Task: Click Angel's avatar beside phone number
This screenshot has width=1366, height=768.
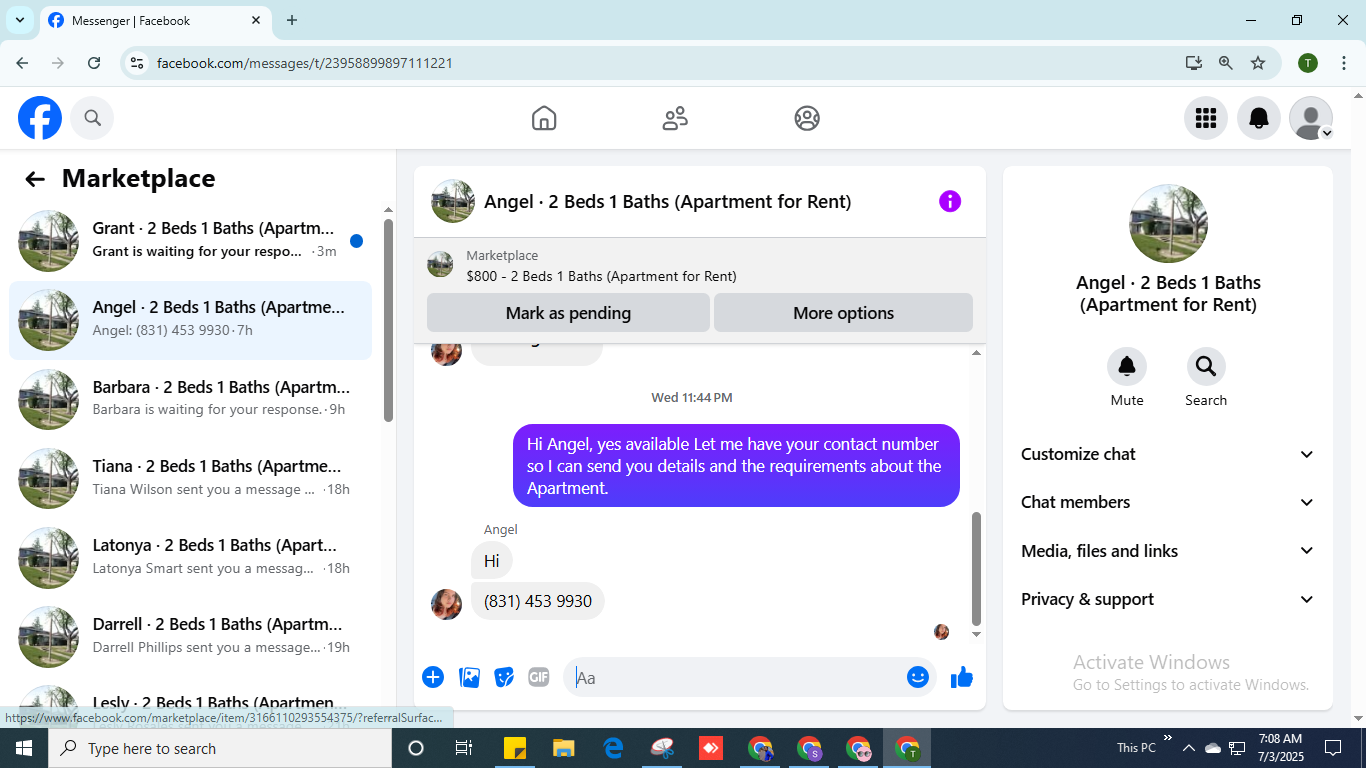Action: point(446,604)
